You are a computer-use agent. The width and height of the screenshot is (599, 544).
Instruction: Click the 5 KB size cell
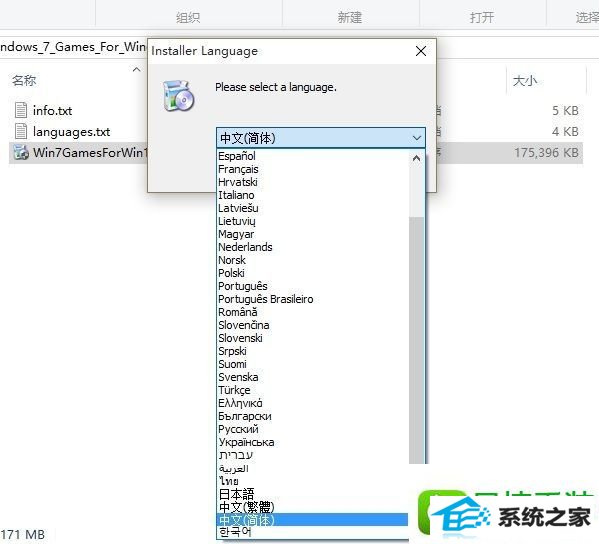click(565, 111)
